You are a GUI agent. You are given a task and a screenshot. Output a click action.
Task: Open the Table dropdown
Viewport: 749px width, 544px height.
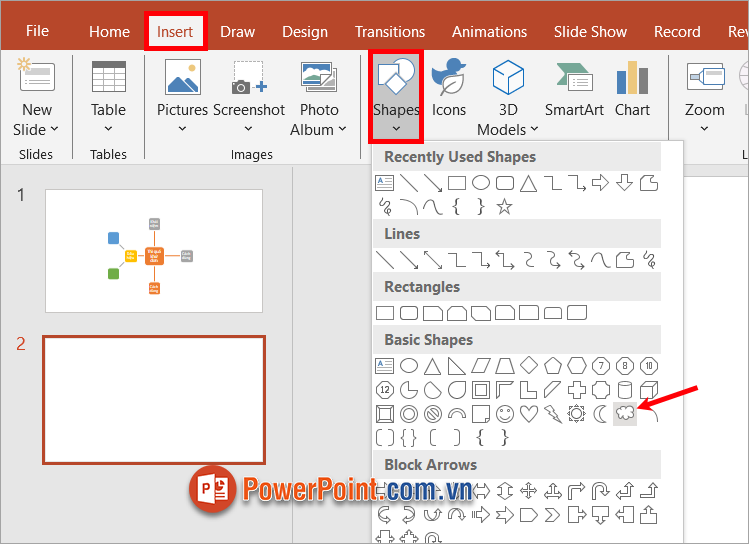point(108,98)
